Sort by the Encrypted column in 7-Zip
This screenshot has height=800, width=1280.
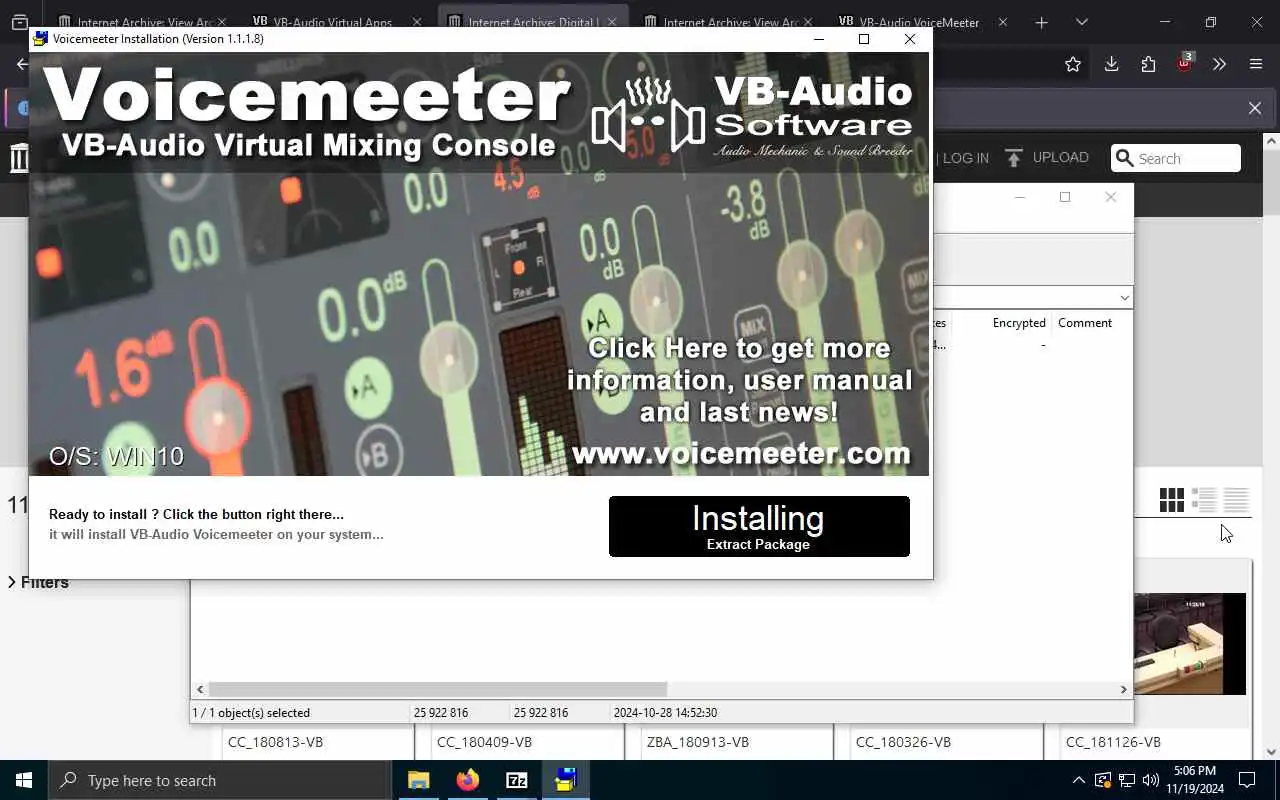coord(1019,323)
